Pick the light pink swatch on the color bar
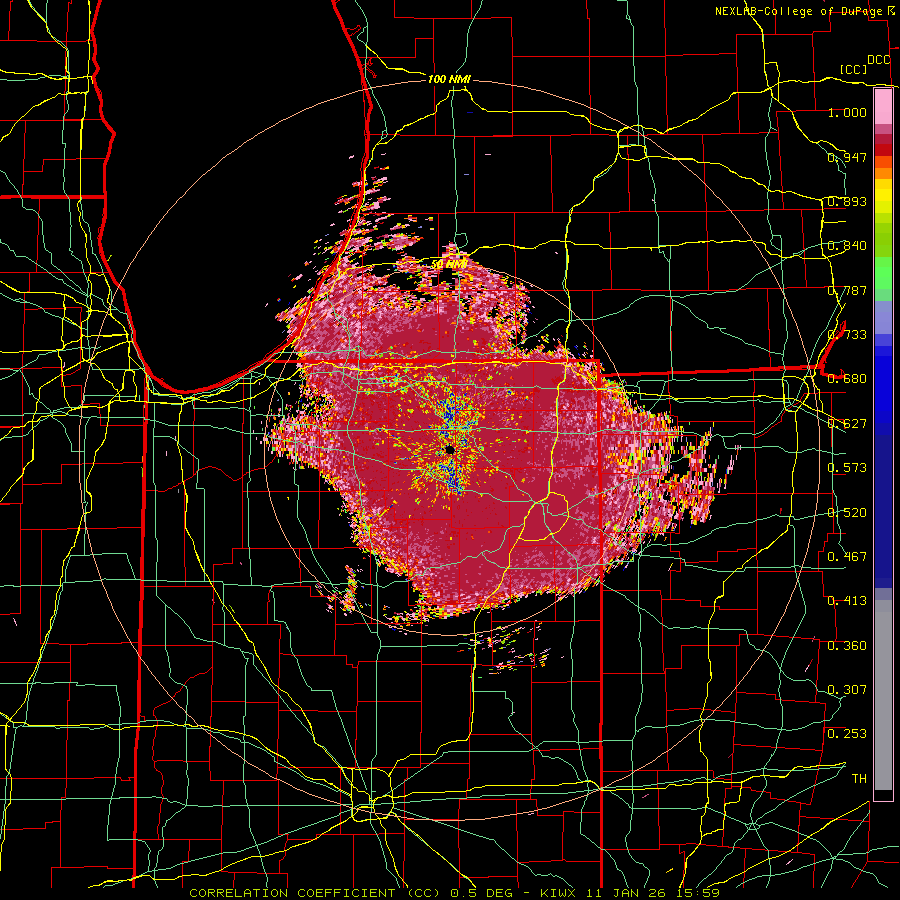 [x=883, y=106]
